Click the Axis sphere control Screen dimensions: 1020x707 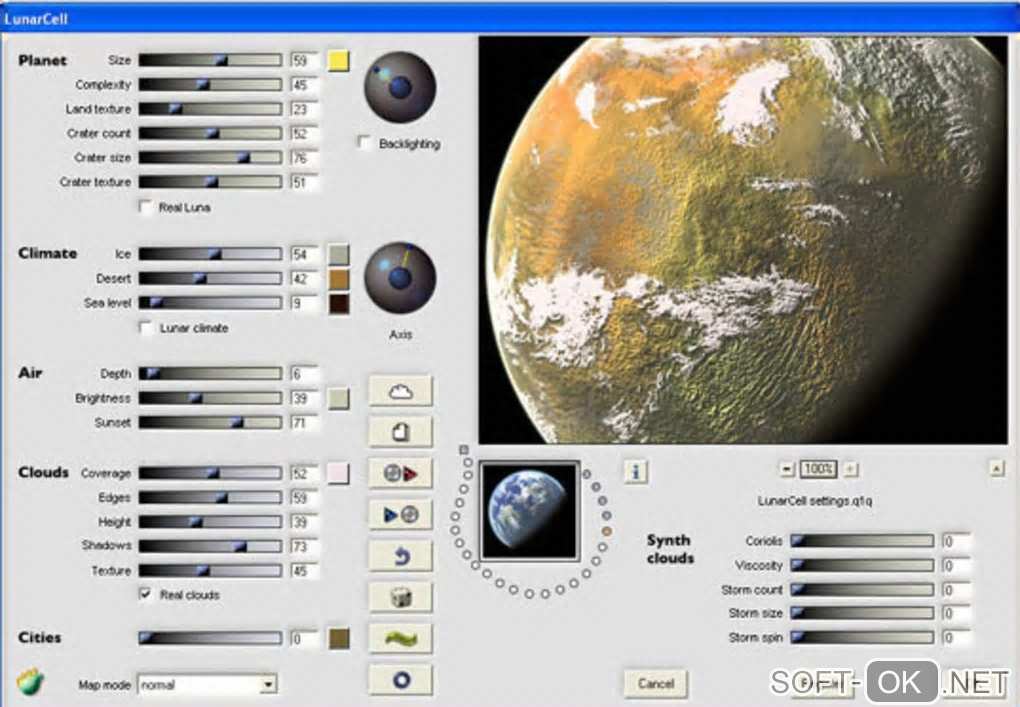point(399,278)
